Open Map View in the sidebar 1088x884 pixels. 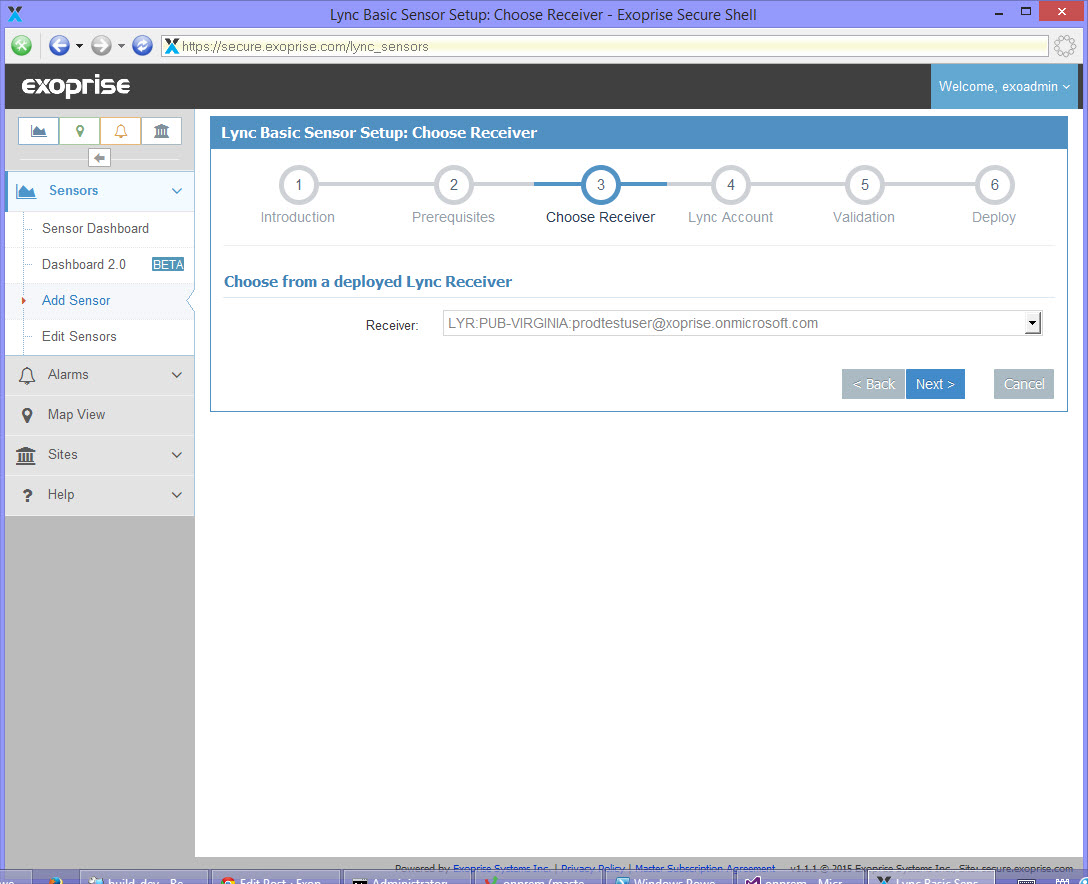tap(100, 415)
